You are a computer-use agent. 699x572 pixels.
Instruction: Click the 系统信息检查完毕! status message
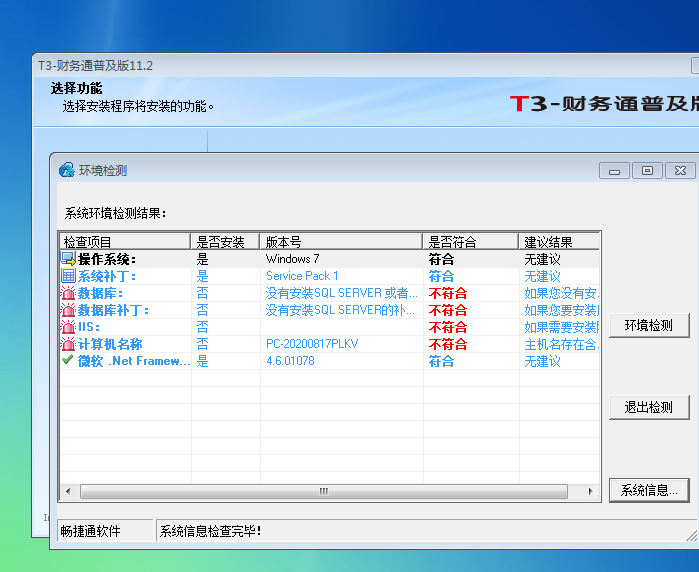[210, 531]
